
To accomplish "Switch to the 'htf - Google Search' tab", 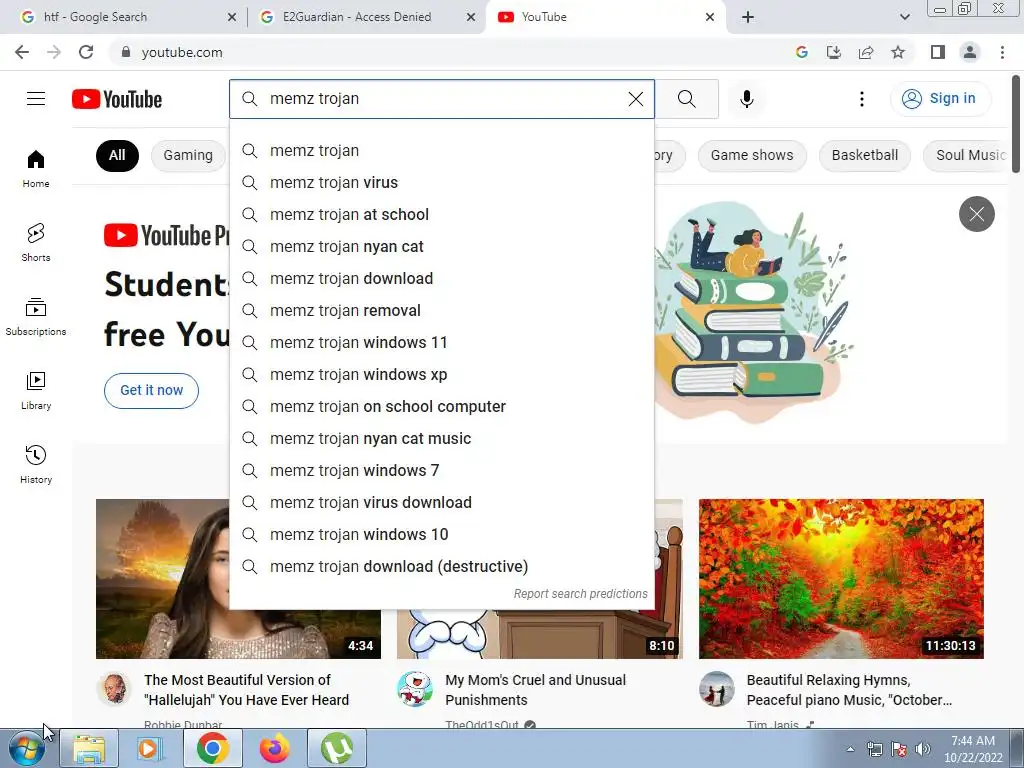I will [x=124, y=17].
